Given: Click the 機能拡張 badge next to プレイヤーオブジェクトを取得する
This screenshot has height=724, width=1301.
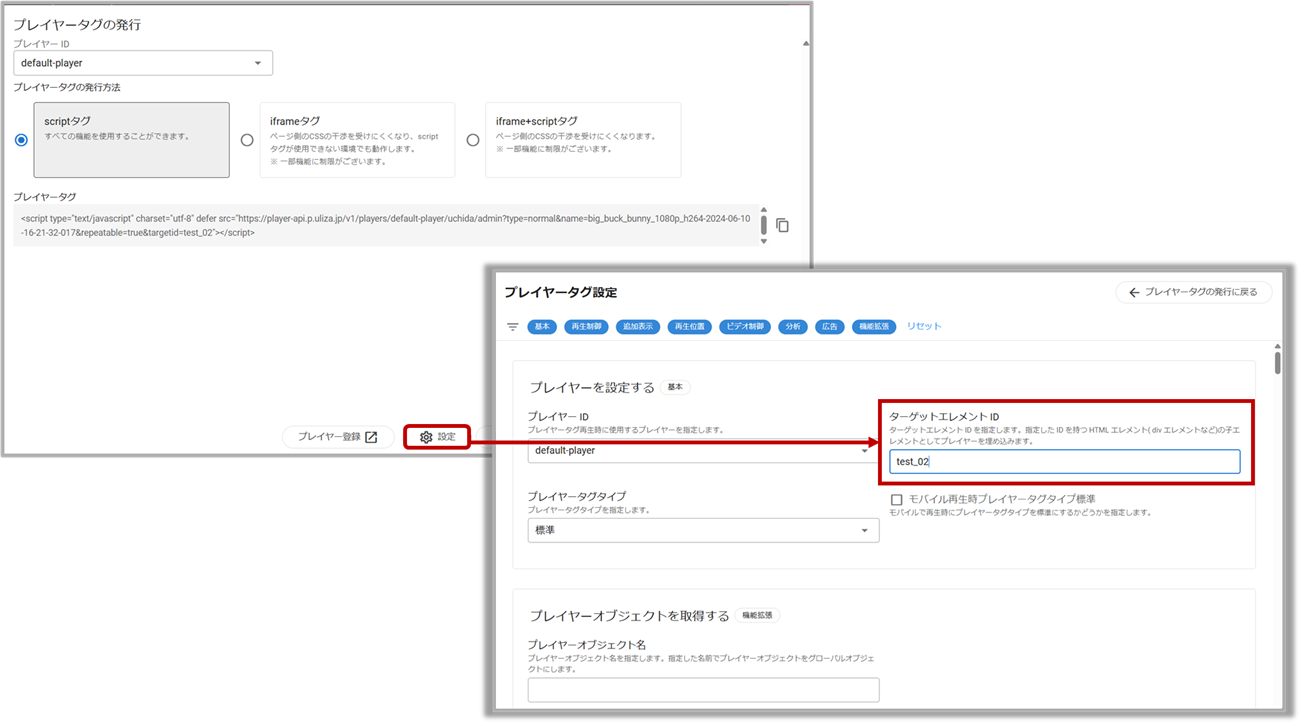Looking at the screenshot, I should pyautogui.click(x=757, y=616).
